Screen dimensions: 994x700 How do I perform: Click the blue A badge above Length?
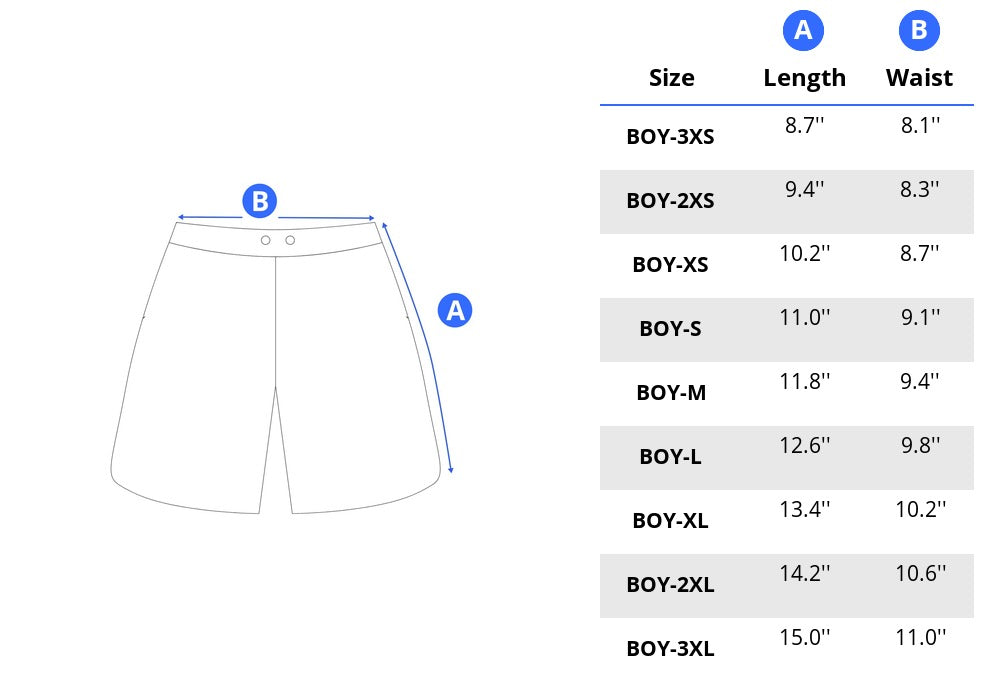click(x=803, y=31)
